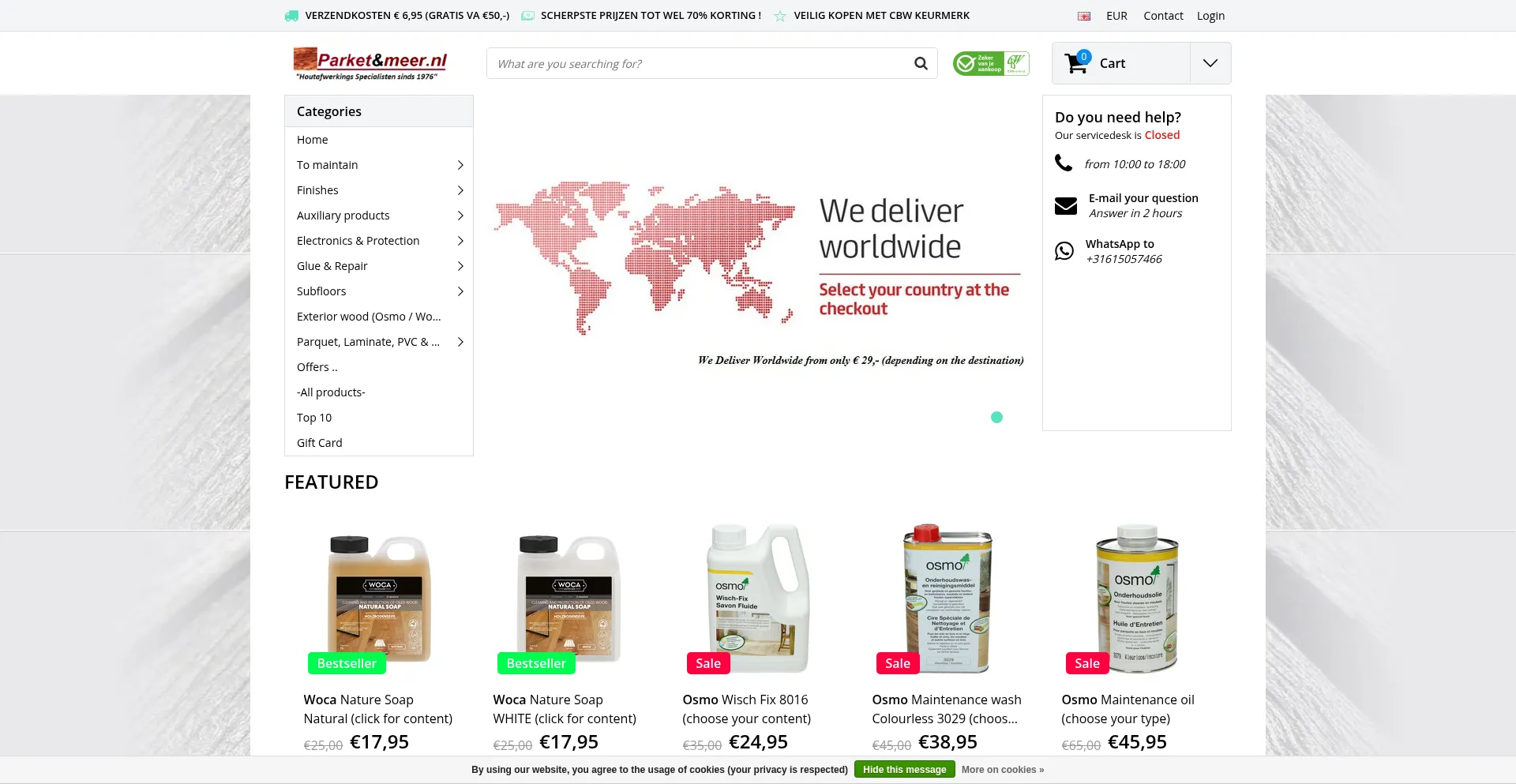This screenshot has height=784, width=1516.
Task: Click the banner carousel dot indicator
Action: tap(996, 417)
